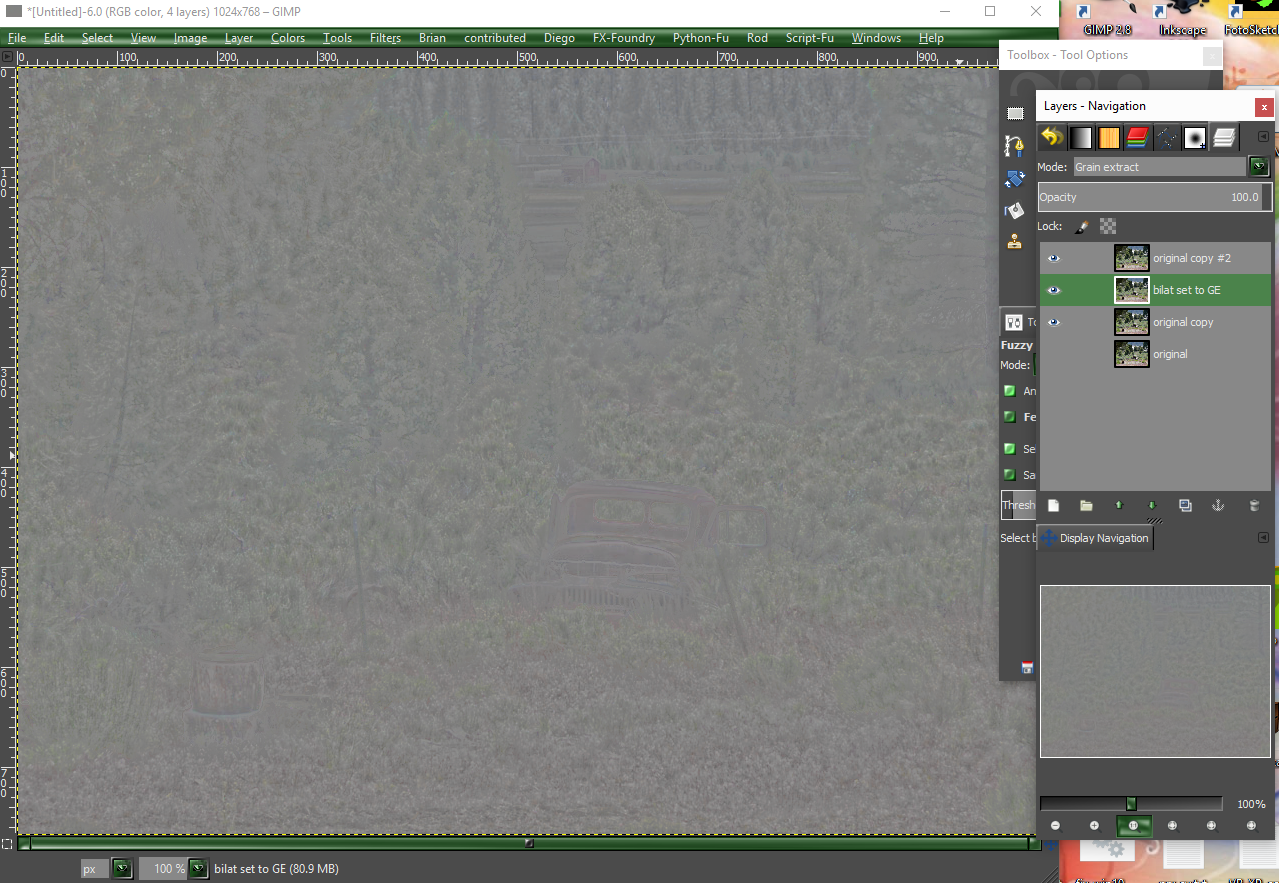Click the horizontal canvas scrollbar
This screenshot has width=1279, height=883.
pos(529,843)
